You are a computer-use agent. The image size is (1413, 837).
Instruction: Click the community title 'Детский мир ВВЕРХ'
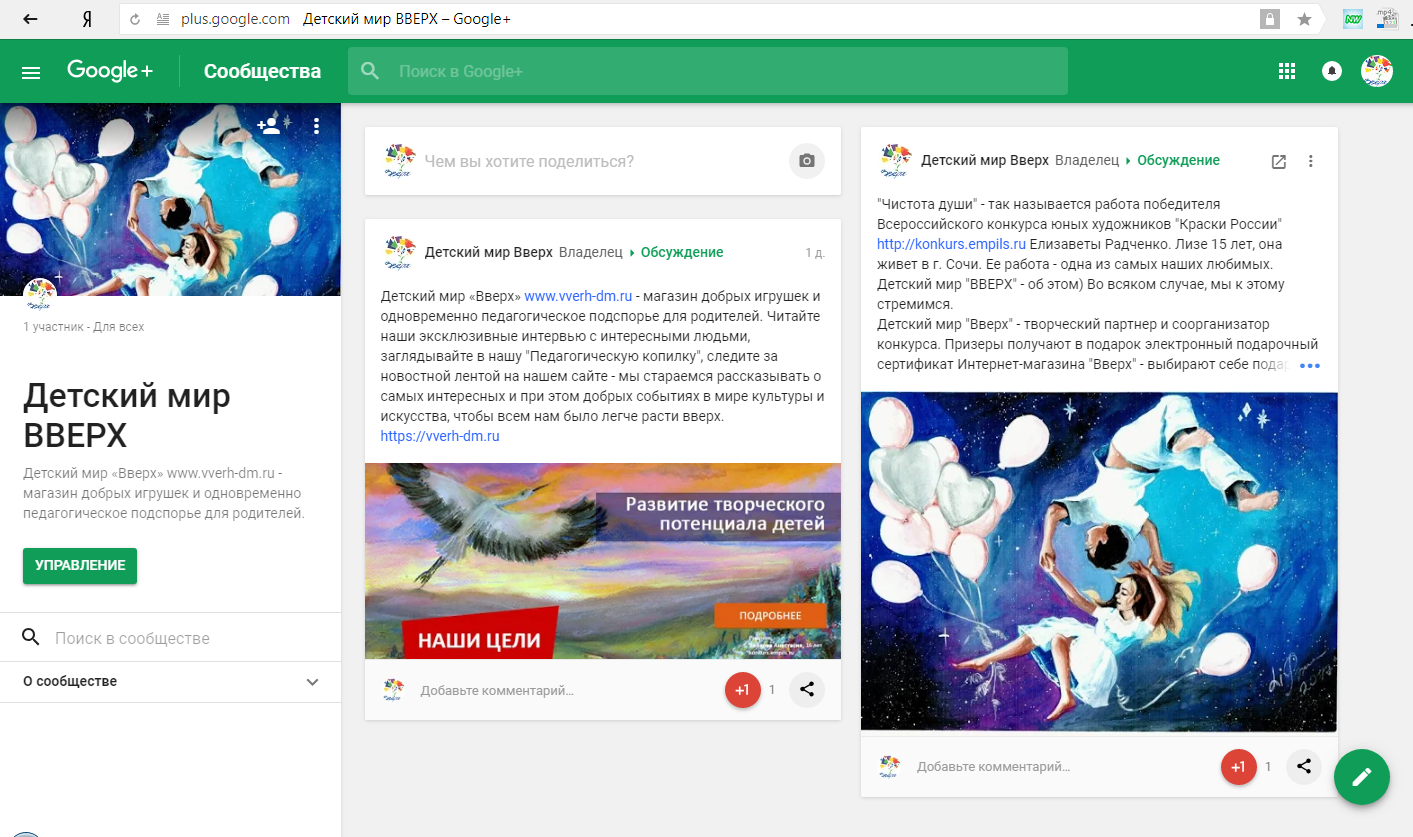(x=127, y=416)
